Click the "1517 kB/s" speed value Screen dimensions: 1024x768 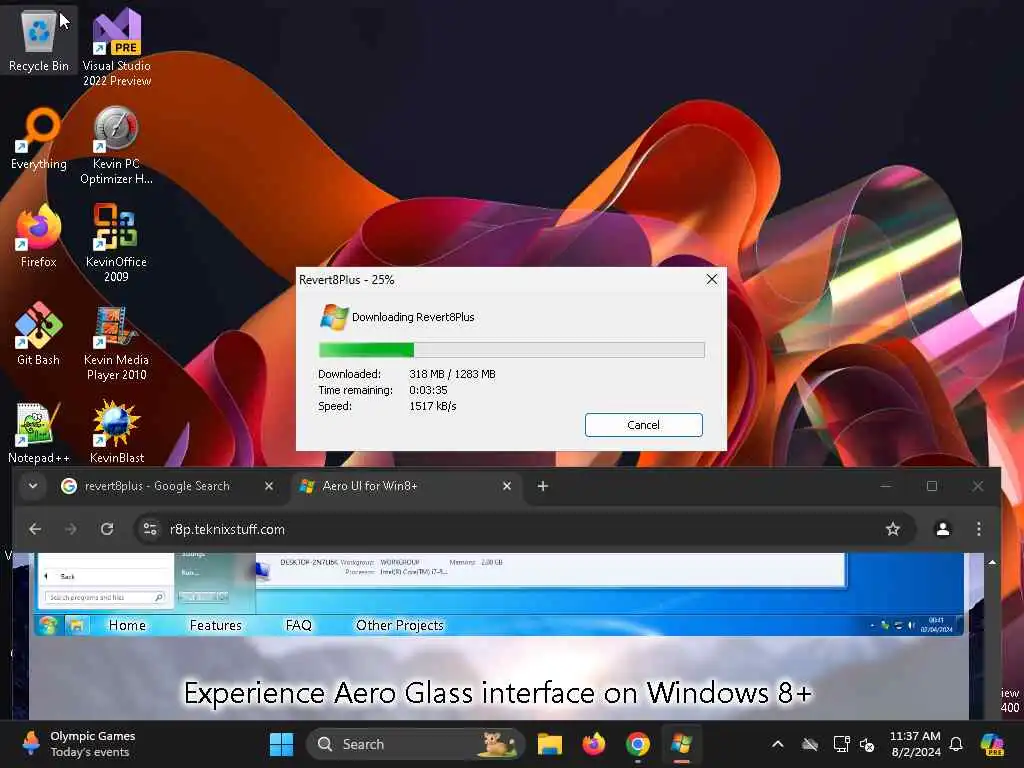tap(432, 406)
